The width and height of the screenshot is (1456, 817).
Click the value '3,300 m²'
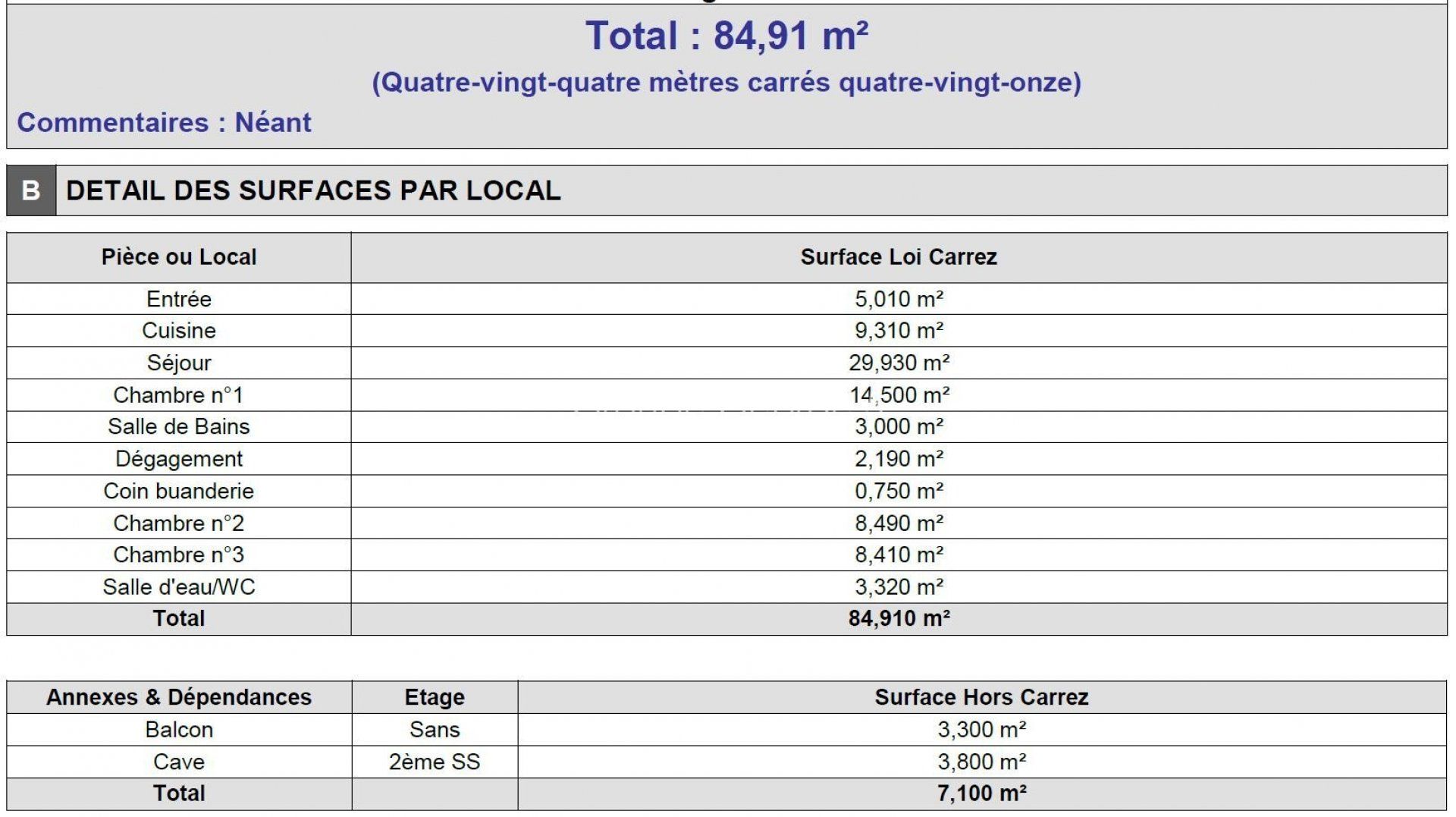point(981,730)
